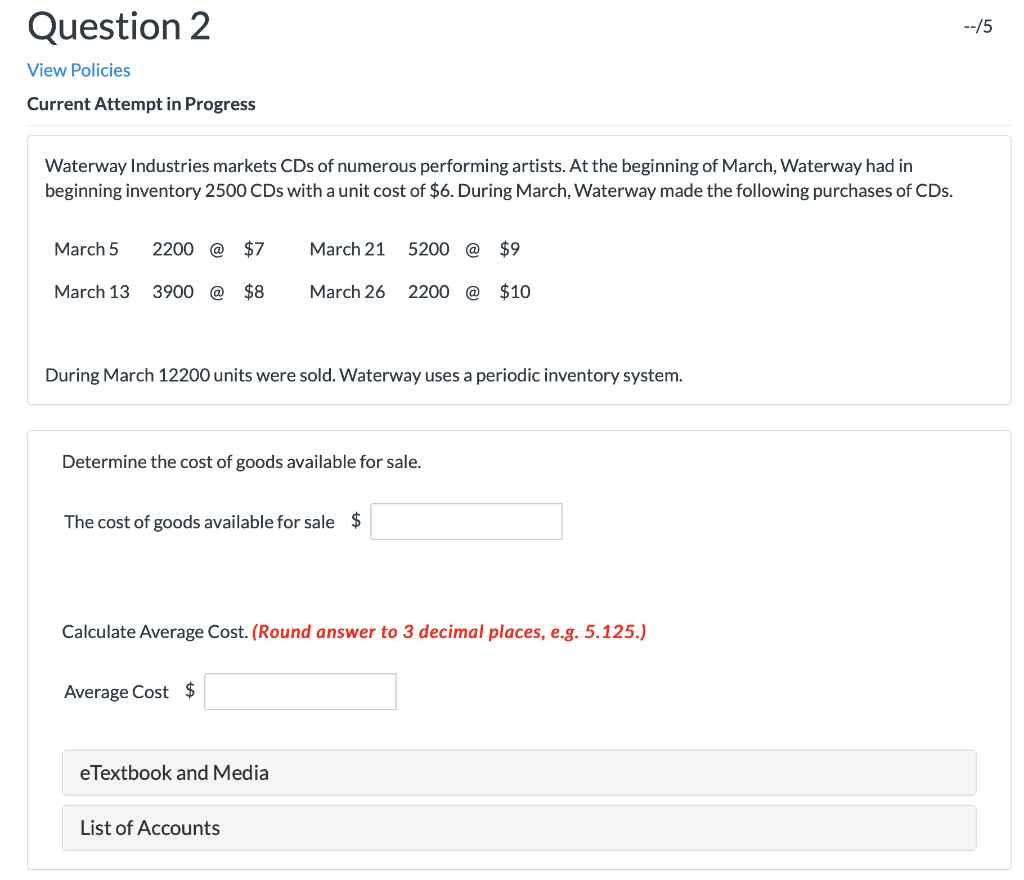Click the Average Cost input field
Viewport: 1024px width, 880px height.
(x=300, y=691)
